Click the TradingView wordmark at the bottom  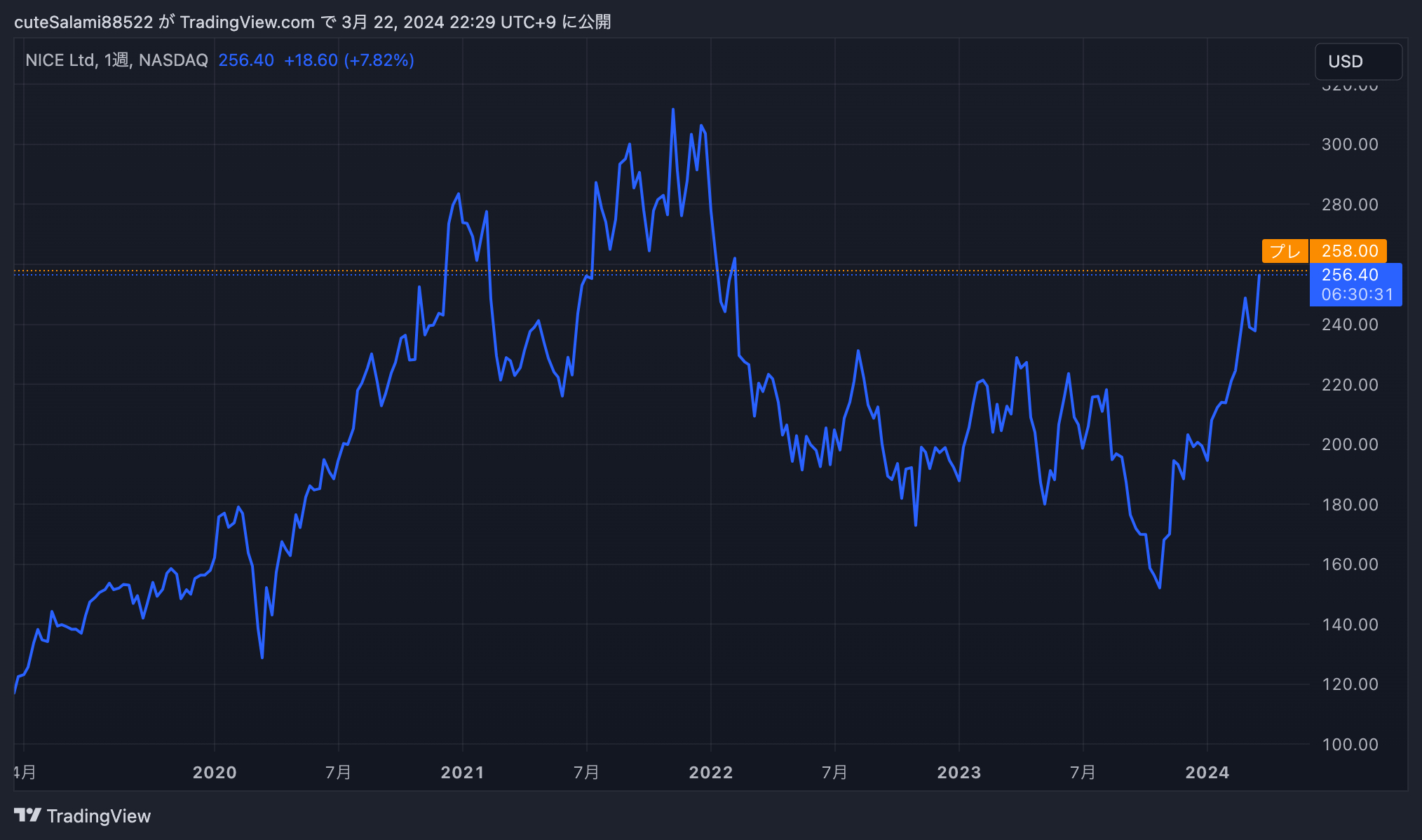tap(99, 816)
